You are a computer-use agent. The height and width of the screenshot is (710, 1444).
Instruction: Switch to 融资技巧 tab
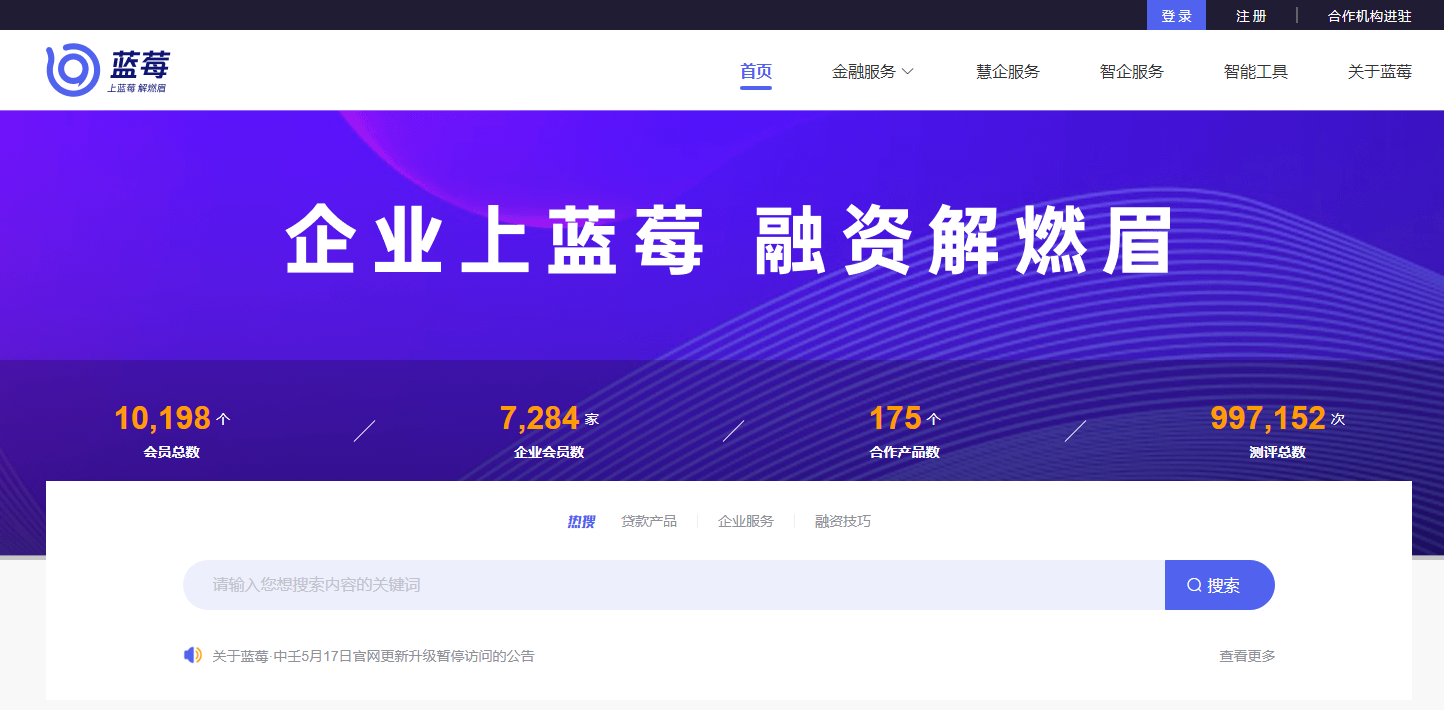[x=843, y=521]
